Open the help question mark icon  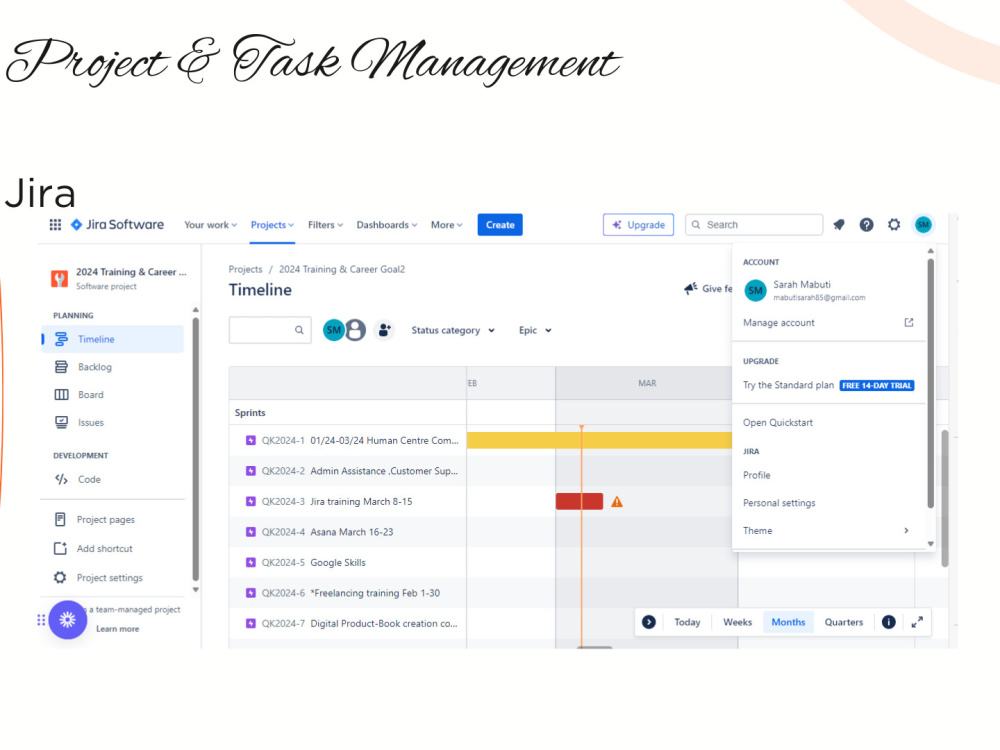point(866,224)
